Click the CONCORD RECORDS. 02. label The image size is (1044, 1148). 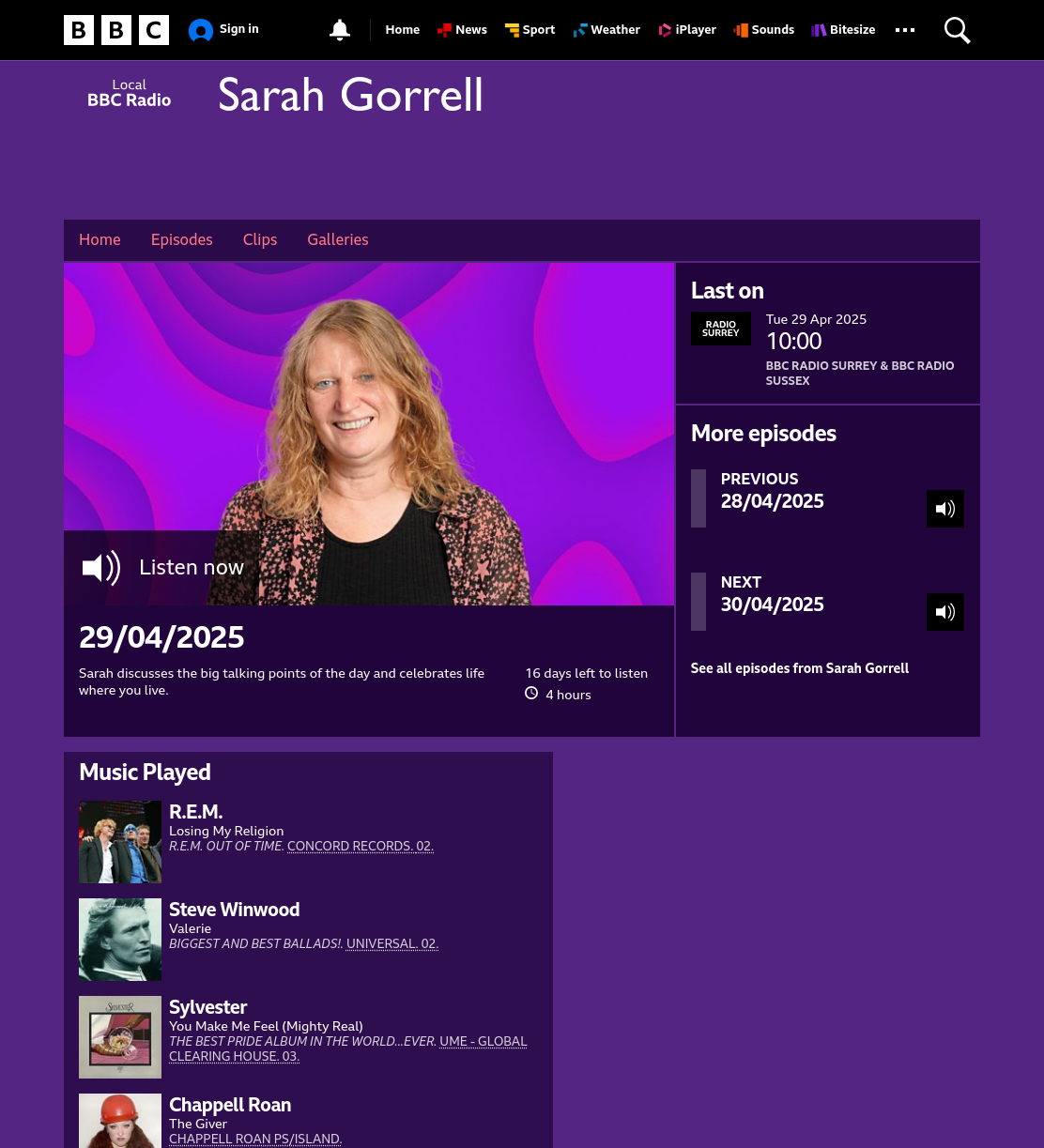pos(361,846)
